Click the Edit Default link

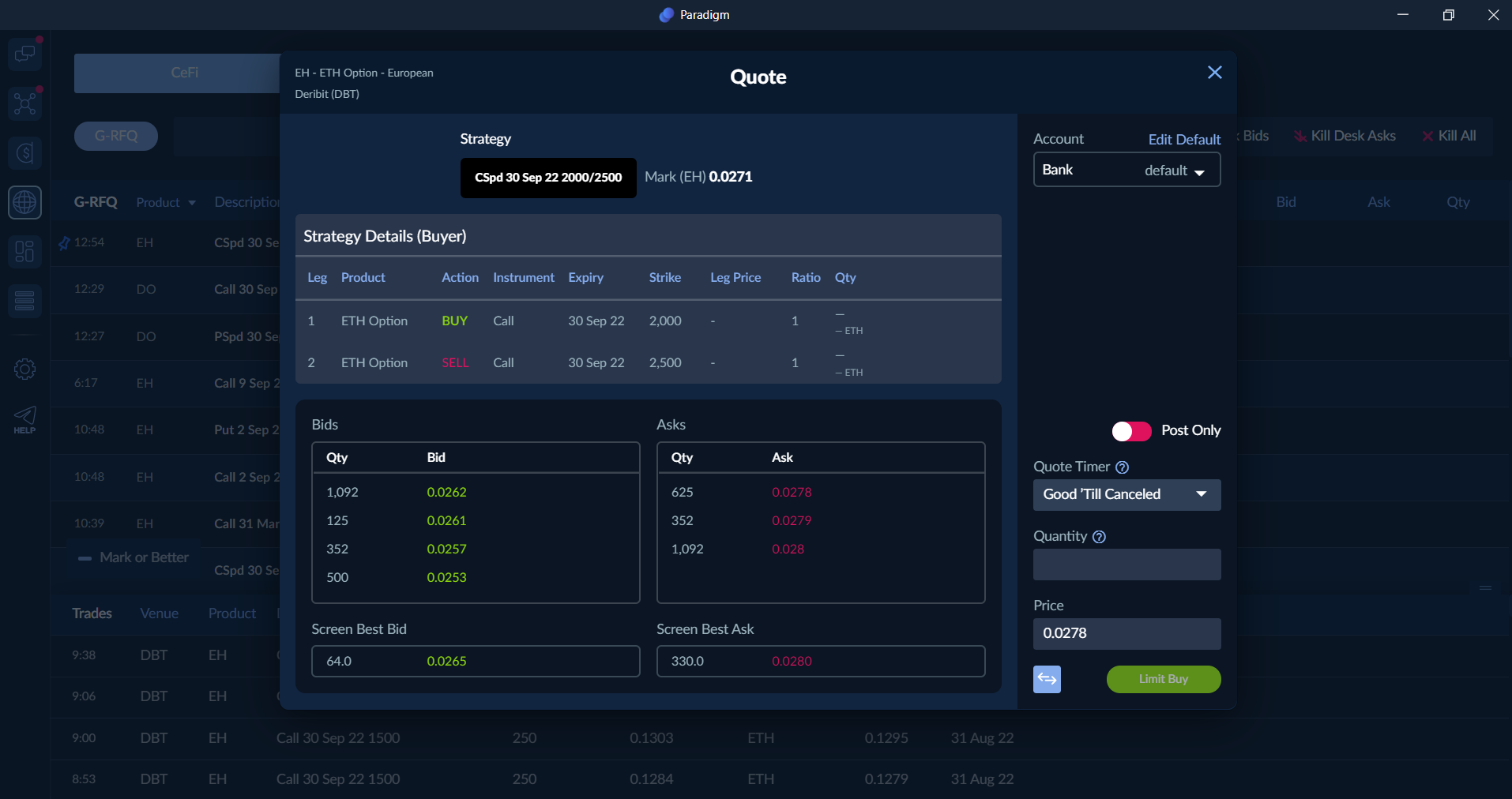click(1183, 140)
